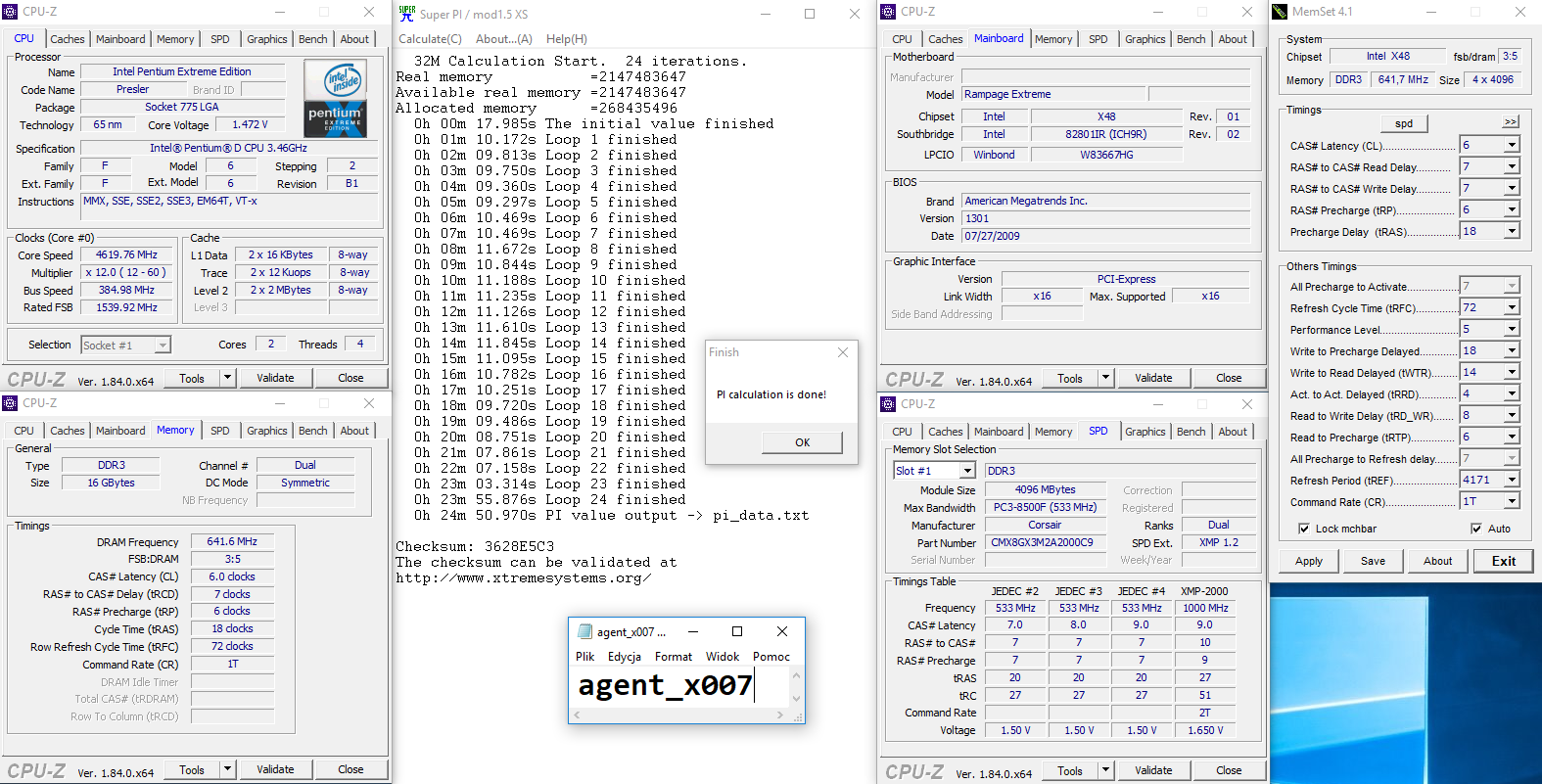Click the Rampage Extreme model field
This screenshot has width=1542, height=784.
point(1053,94)
